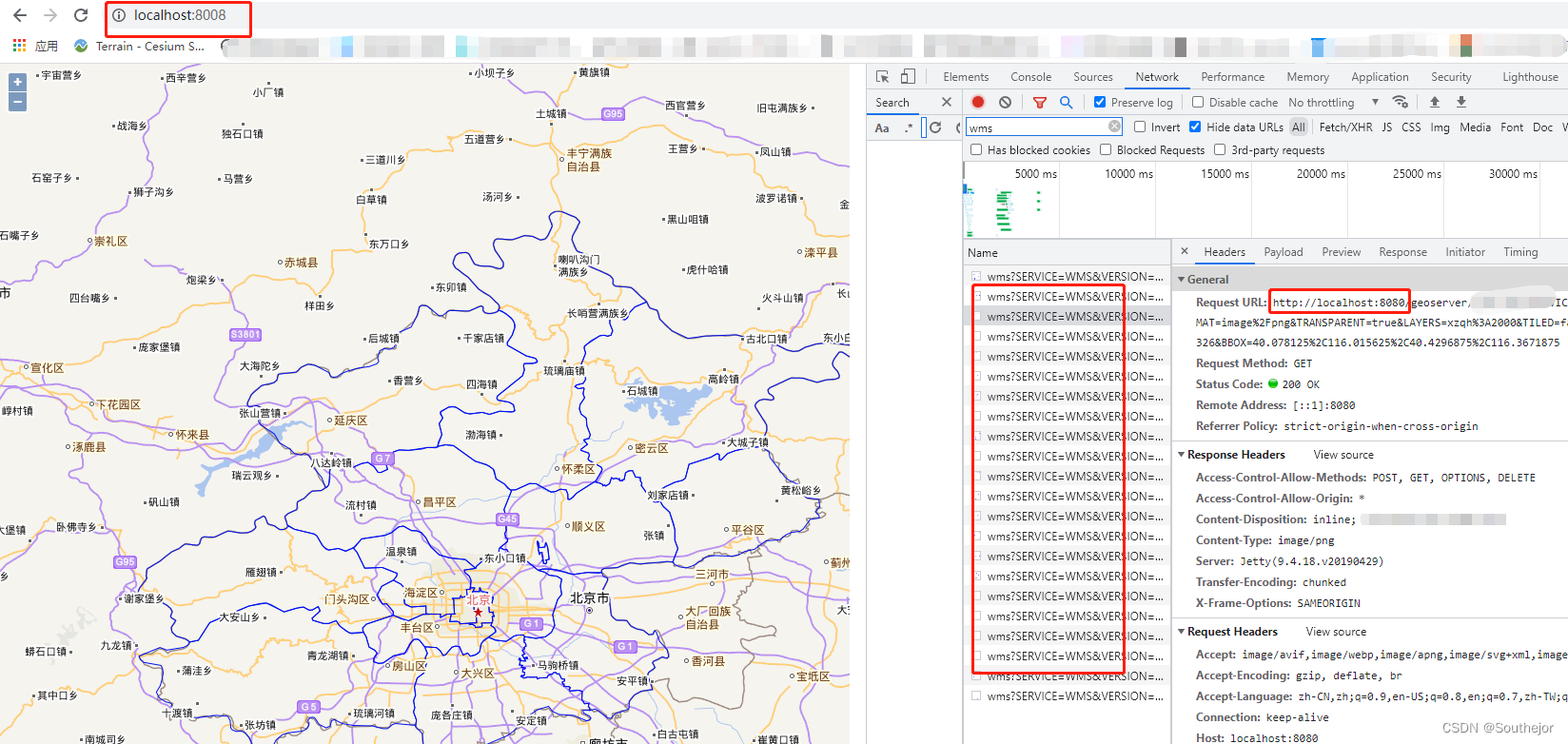Zoom out on the map

click(17, 102)
